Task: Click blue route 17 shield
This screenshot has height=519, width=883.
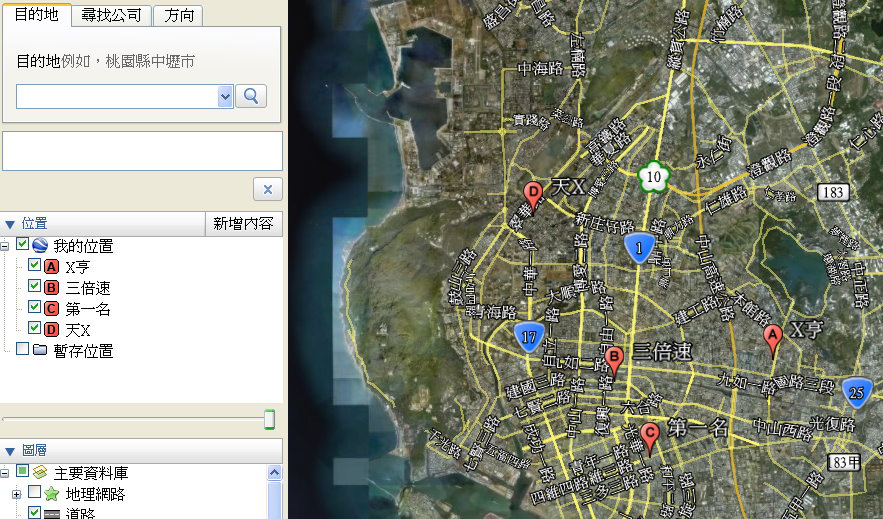Action: 529,338
